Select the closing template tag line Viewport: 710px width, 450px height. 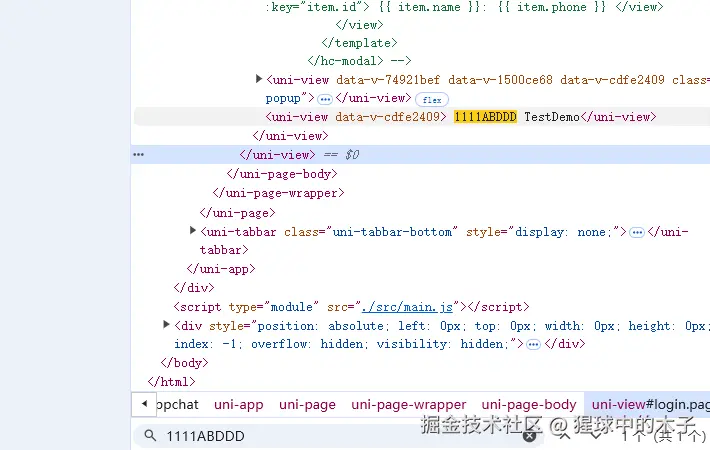[359, 43]
